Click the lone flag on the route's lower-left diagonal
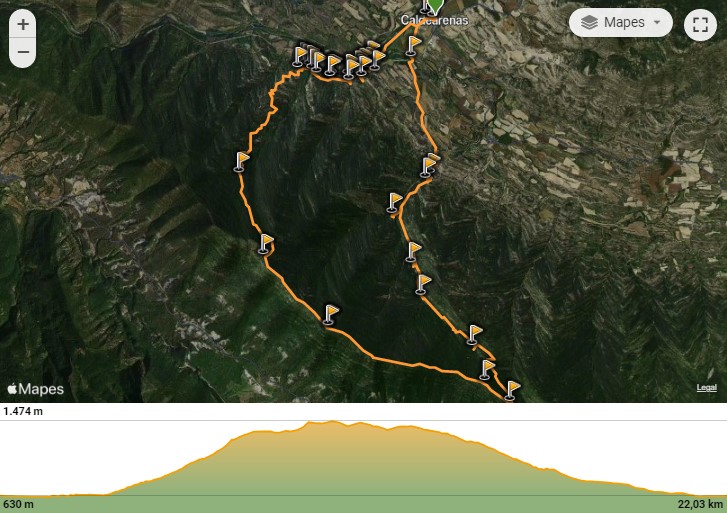Viewport: 727px width, 513px height. (330, 315)
